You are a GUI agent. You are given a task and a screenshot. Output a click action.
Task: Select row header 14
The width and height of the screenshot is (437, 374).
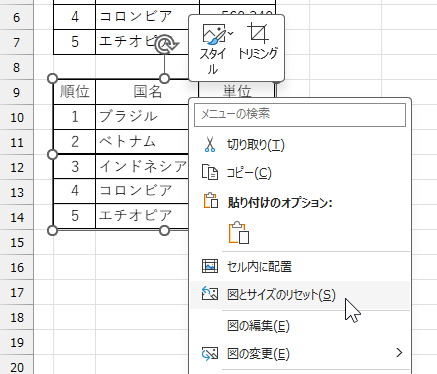[x=17, y=217]
